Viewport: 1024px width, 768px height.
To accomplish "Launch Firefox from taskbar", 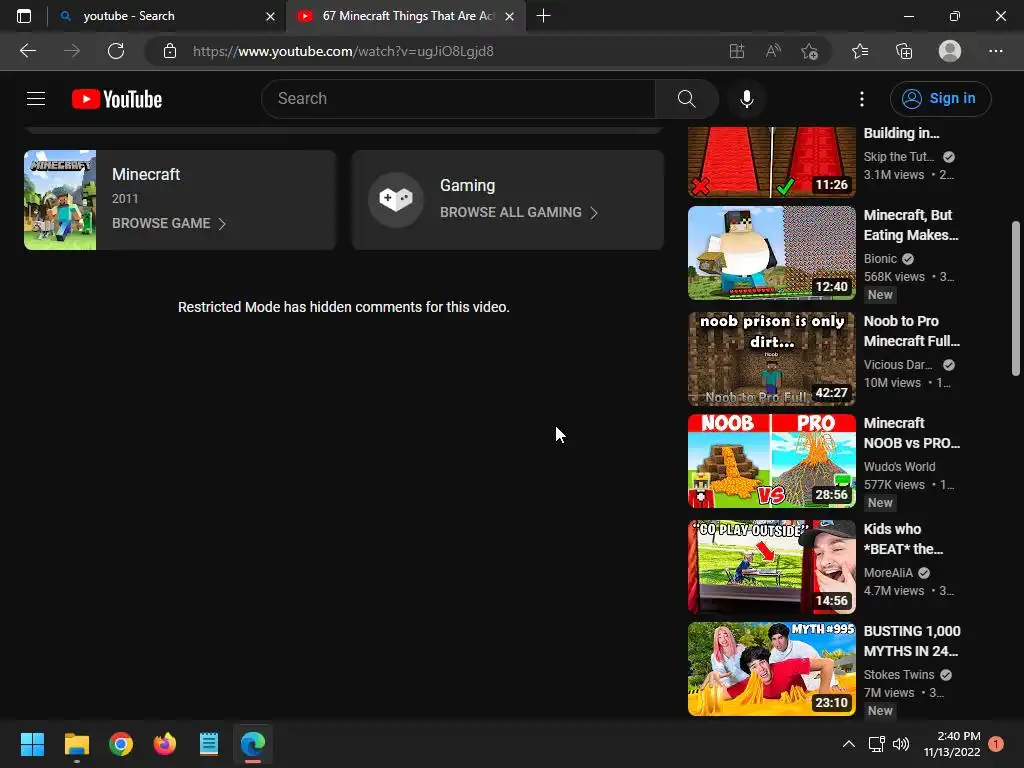I will tap(165, 744).
